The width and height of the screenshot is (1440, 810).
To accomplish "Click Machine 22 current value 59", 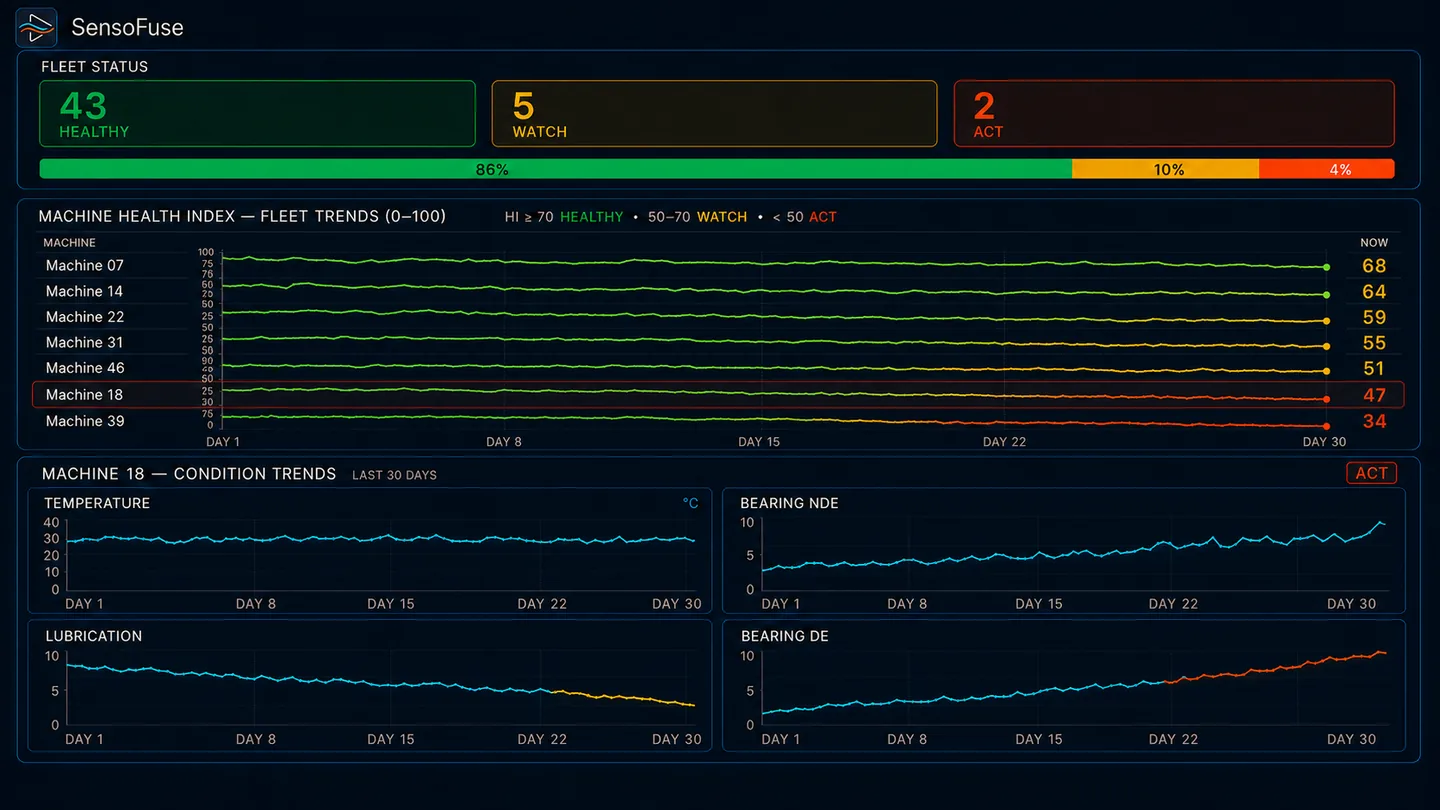I will [x=1374, y=318].
